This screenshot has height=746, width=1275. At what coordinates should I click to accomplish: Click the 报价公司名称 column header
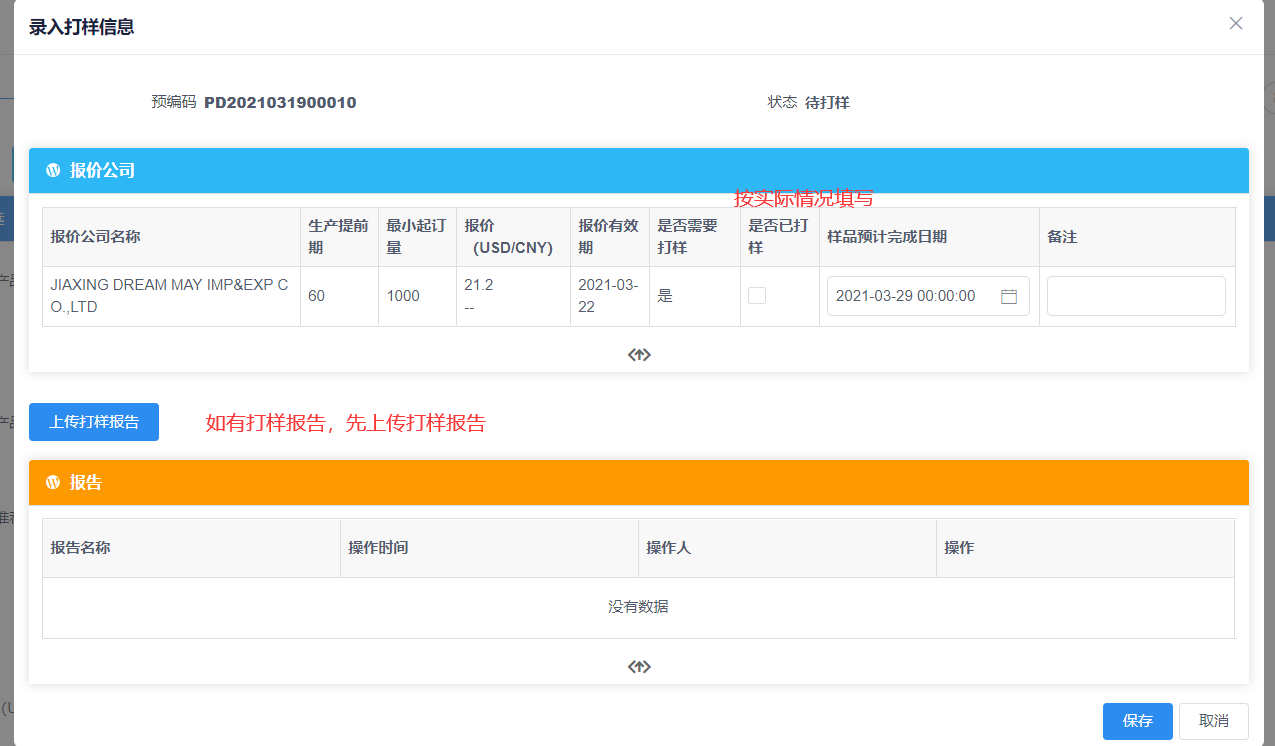click(x=171, y=237)
